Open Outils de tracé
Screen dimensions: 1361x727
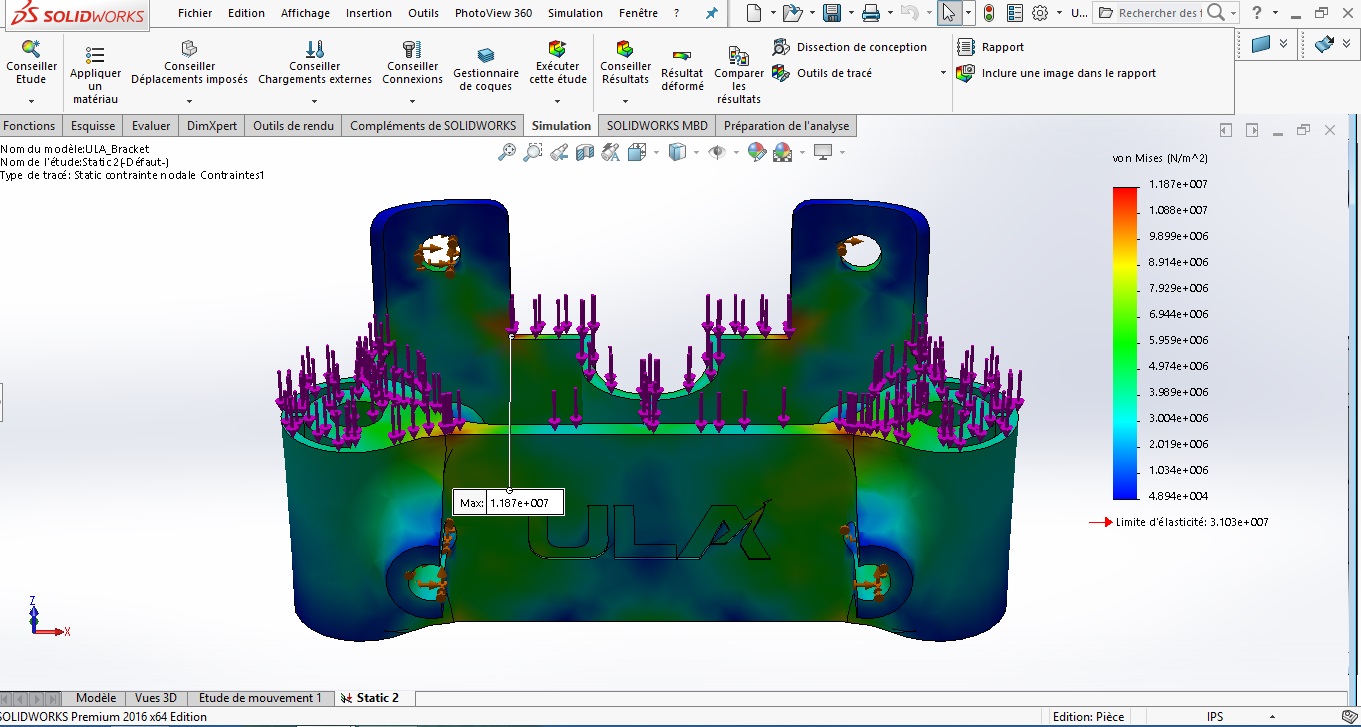pyautogui.click(x=823, y=73)
